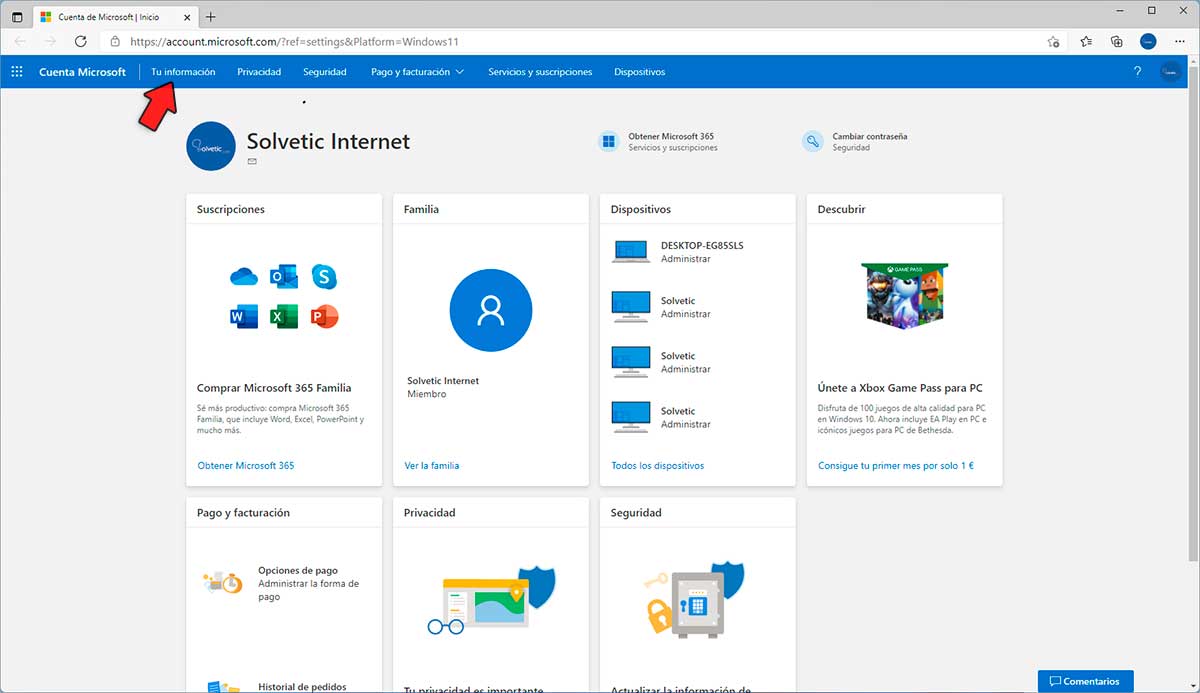Open the account avatar in blue header
Screen dimensions: 1200x693
click(x=1170, y=72)
